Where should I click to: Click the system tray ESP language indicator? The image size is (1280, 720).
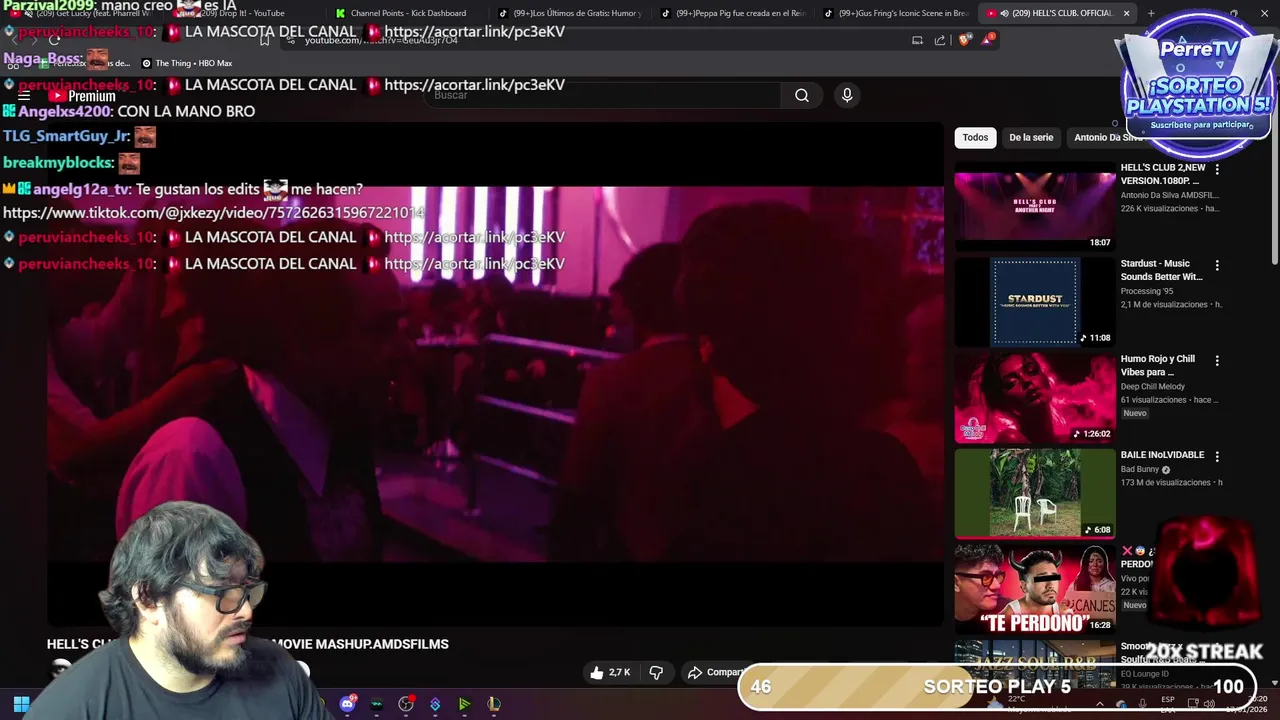(1168, 699)
